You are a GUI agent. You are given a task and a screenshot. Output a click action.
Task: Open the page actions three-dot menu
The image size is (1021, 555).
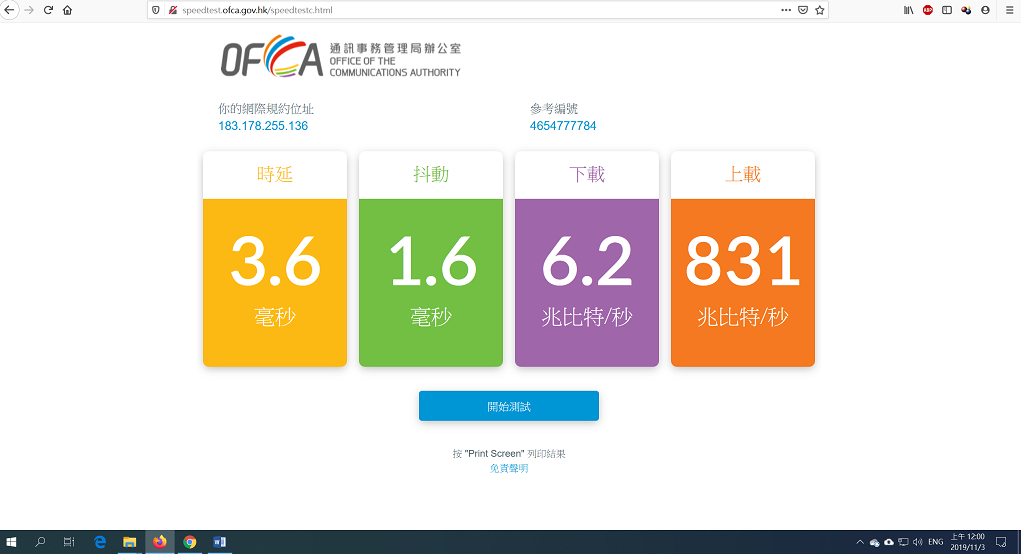click(x=785, y=10)
